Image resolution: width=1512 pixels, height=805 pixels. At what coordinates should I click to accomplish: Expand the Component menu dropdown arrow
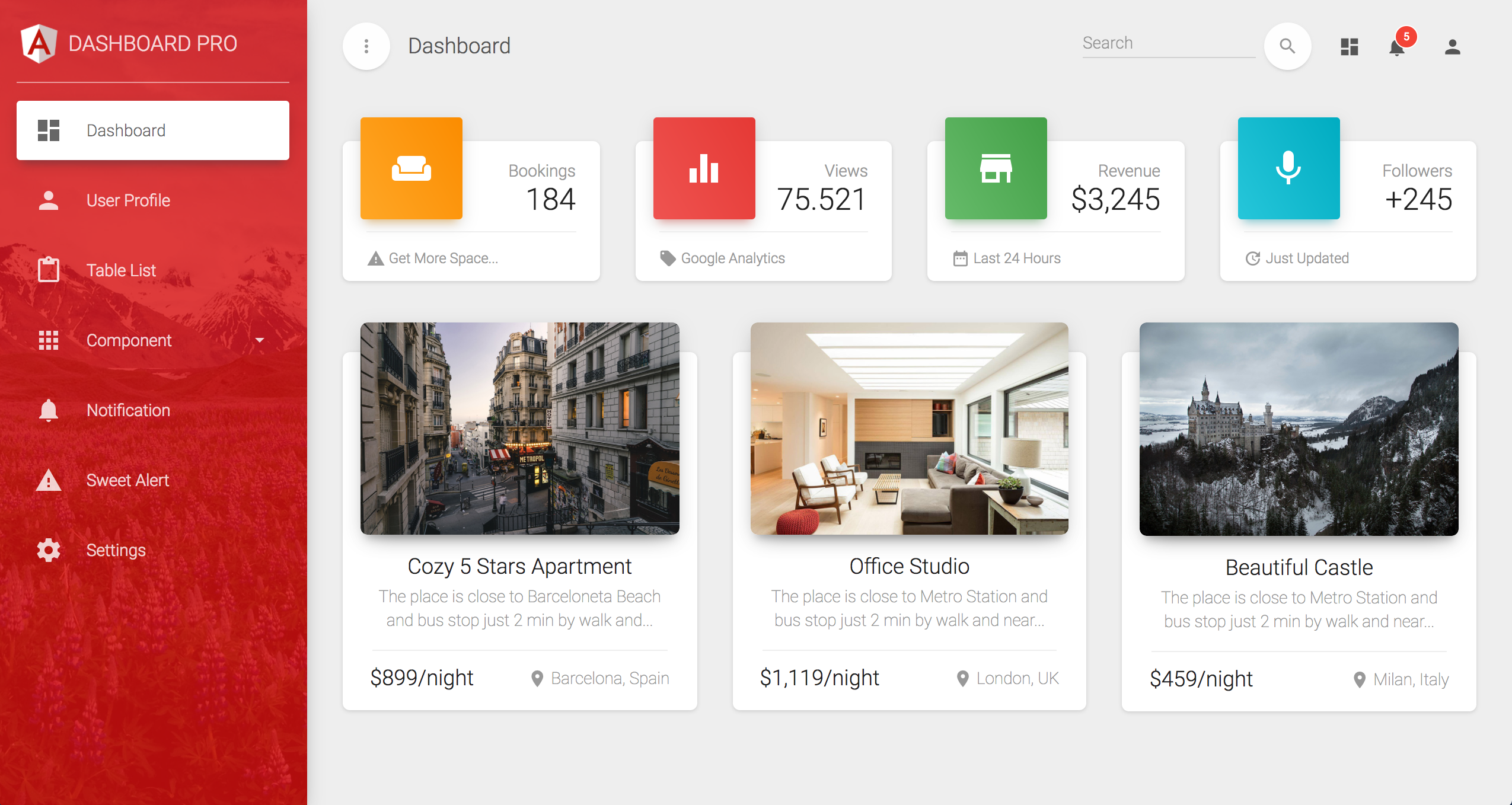[259, 340]
